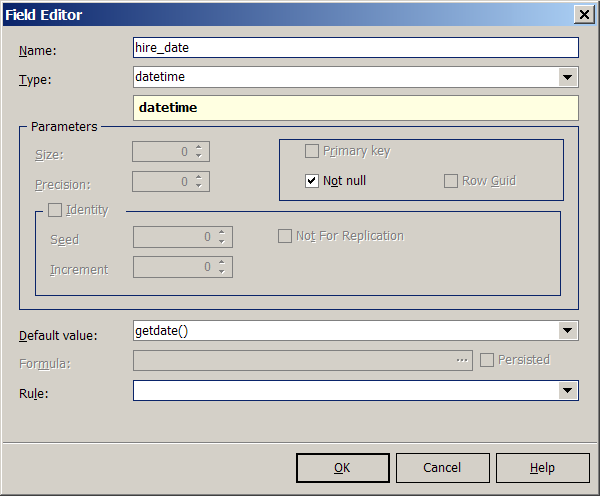Viewport: 600px width, 496px height.
Task: Click the Formula ellipsis browse button
Action: (462, 360)
